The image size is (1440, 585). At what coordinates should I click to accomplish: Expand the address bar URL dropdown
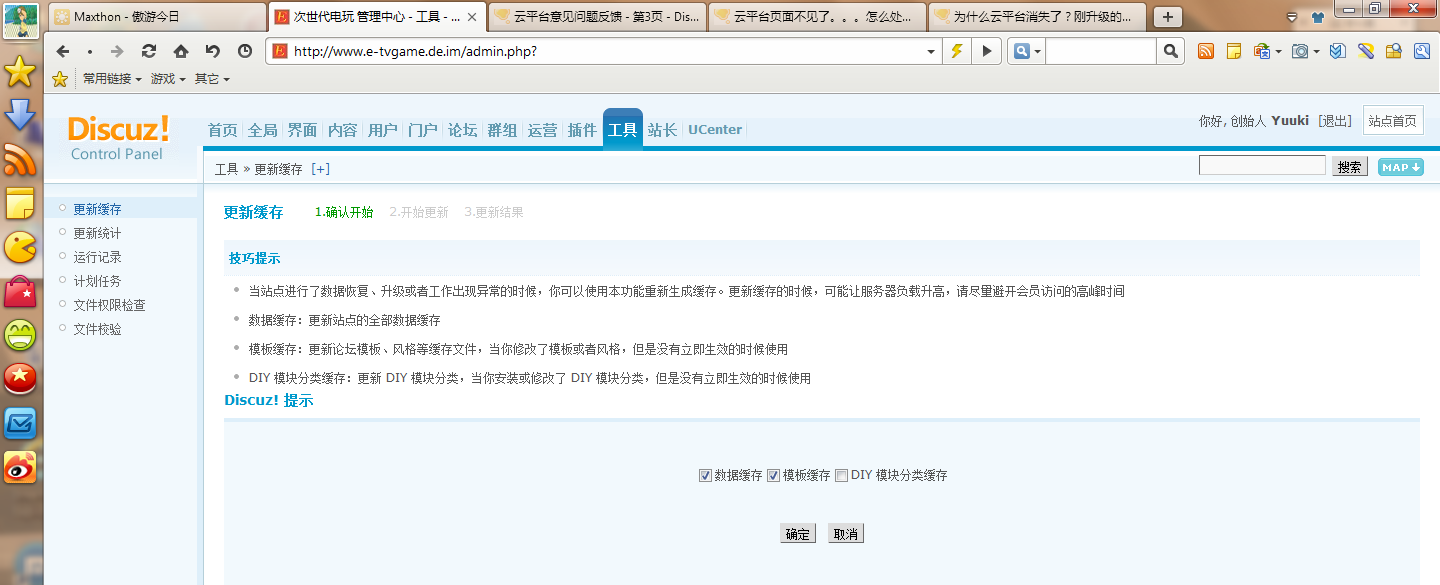coord(931,51)
